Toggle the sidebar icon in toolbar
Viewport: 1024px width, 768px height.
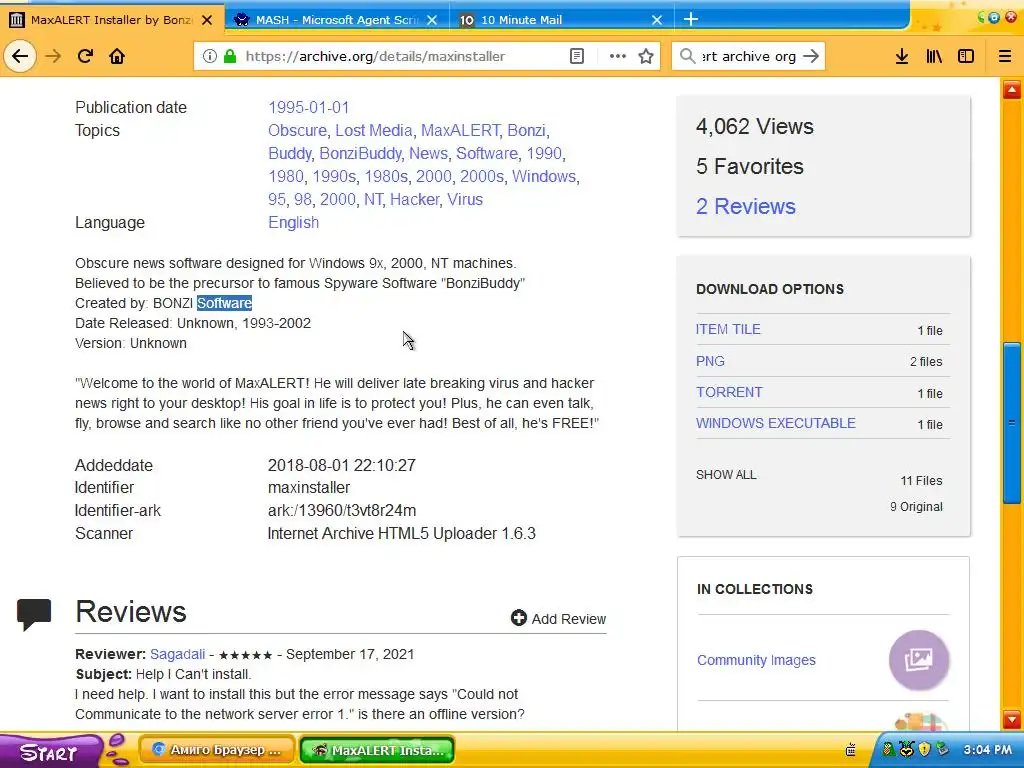[966, 56]
